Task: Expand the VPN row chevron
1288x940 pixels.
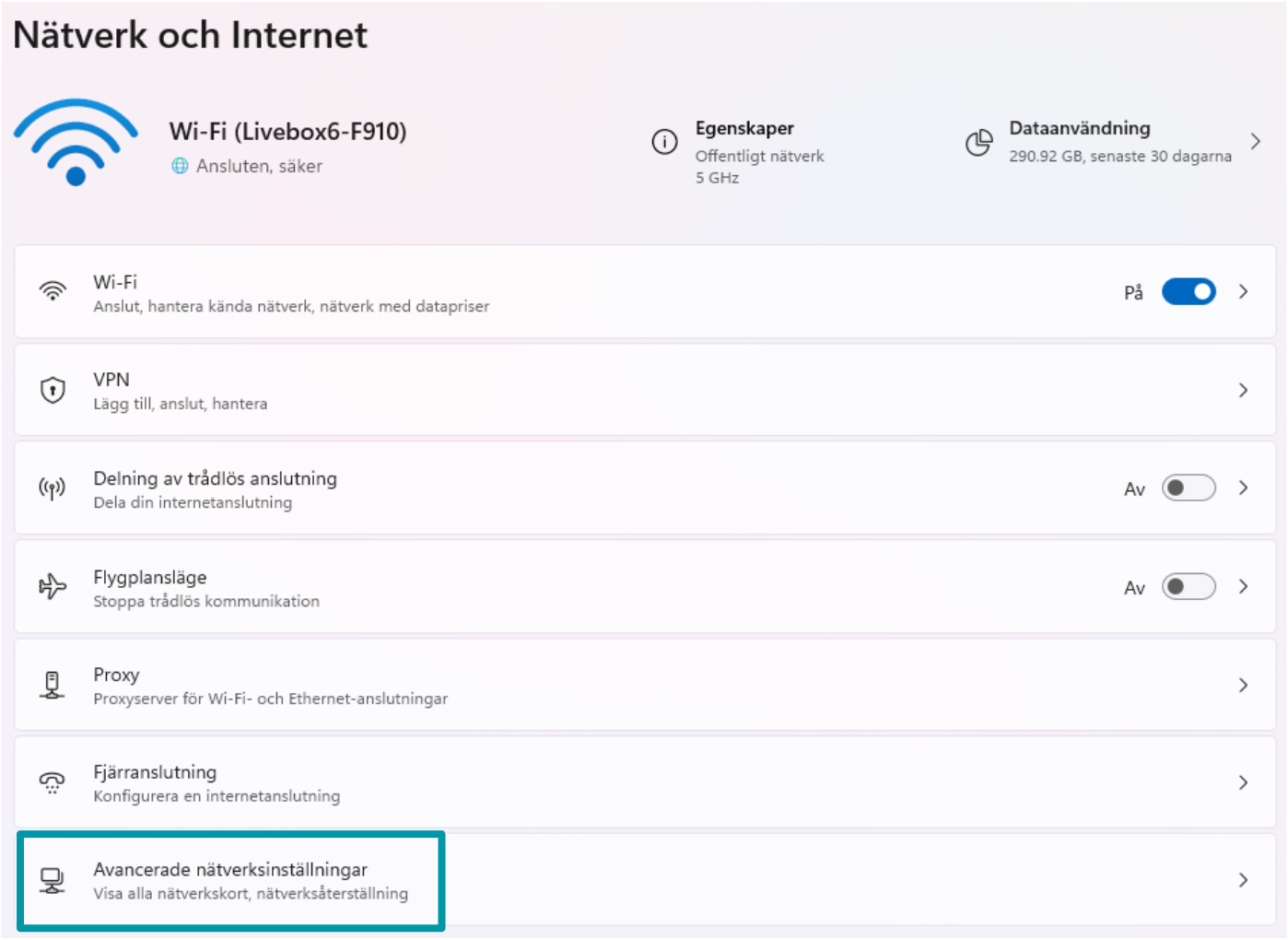Action: click(1244, 390)
